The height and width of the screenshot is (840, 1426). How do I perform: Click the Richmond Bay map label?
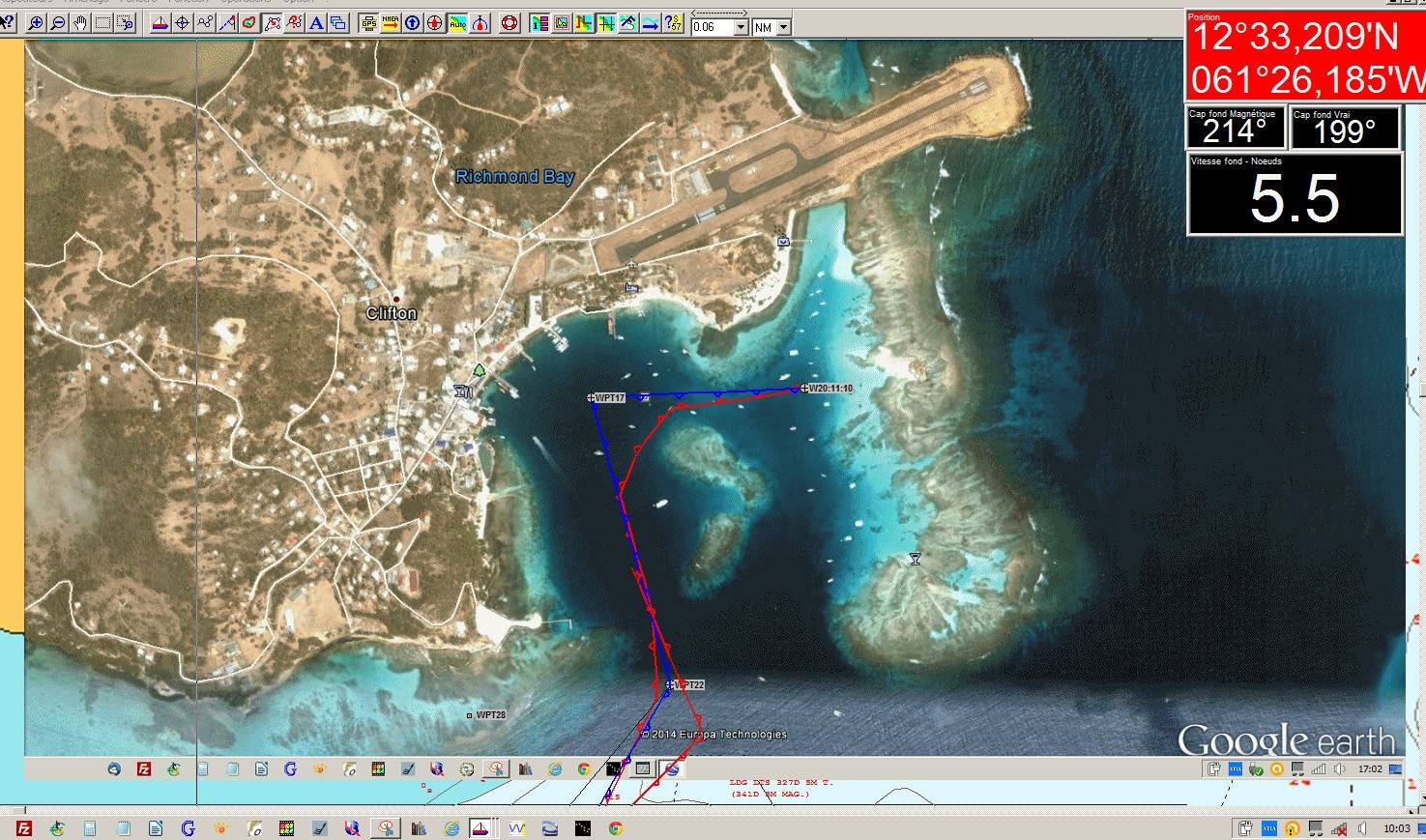(x=514, y=176)
